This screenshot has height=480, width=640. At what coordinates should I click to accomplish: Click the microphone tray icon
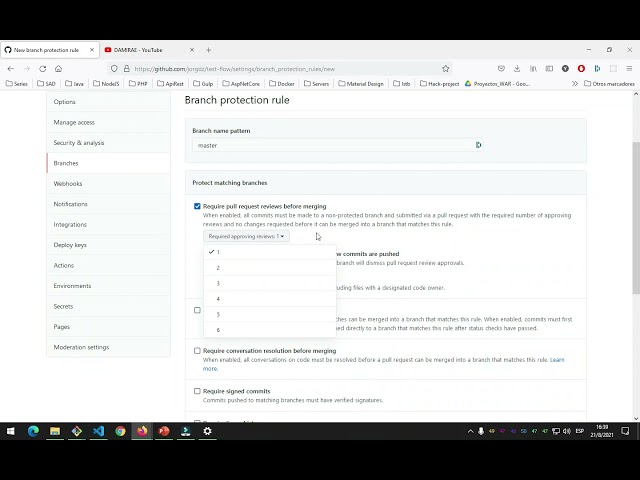(481, 431)
